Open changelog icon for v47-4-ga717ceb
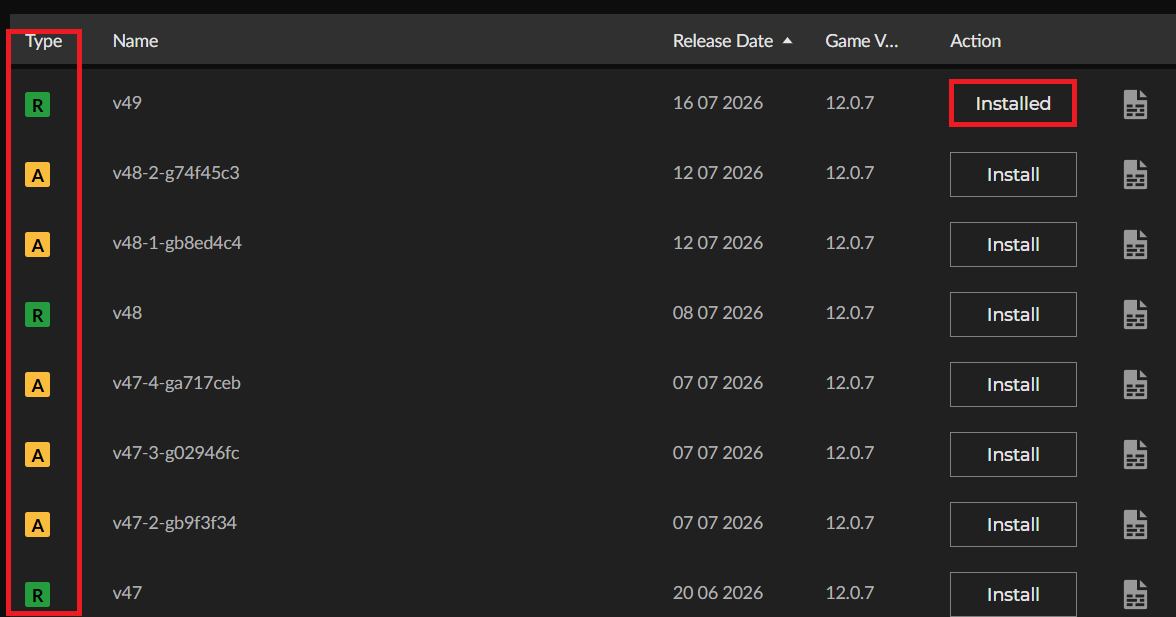Screen dimensions: 1176x617 point(1135,385)
